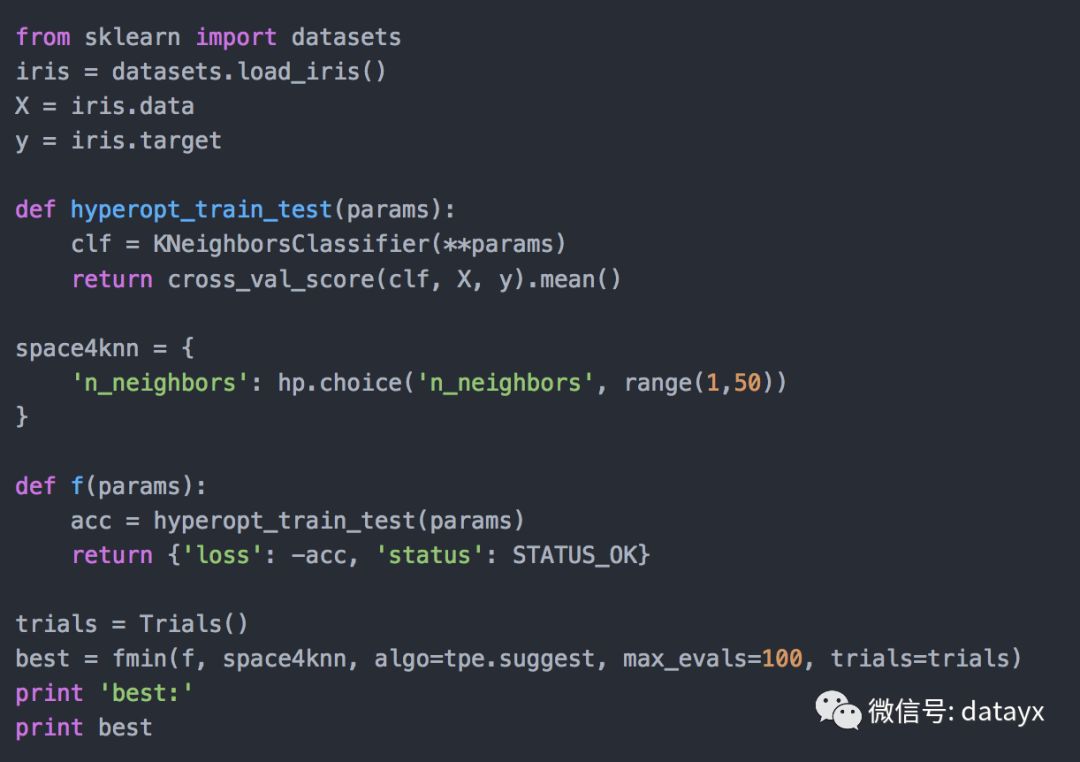Click the STATUS_OK constant

(574, 555)
